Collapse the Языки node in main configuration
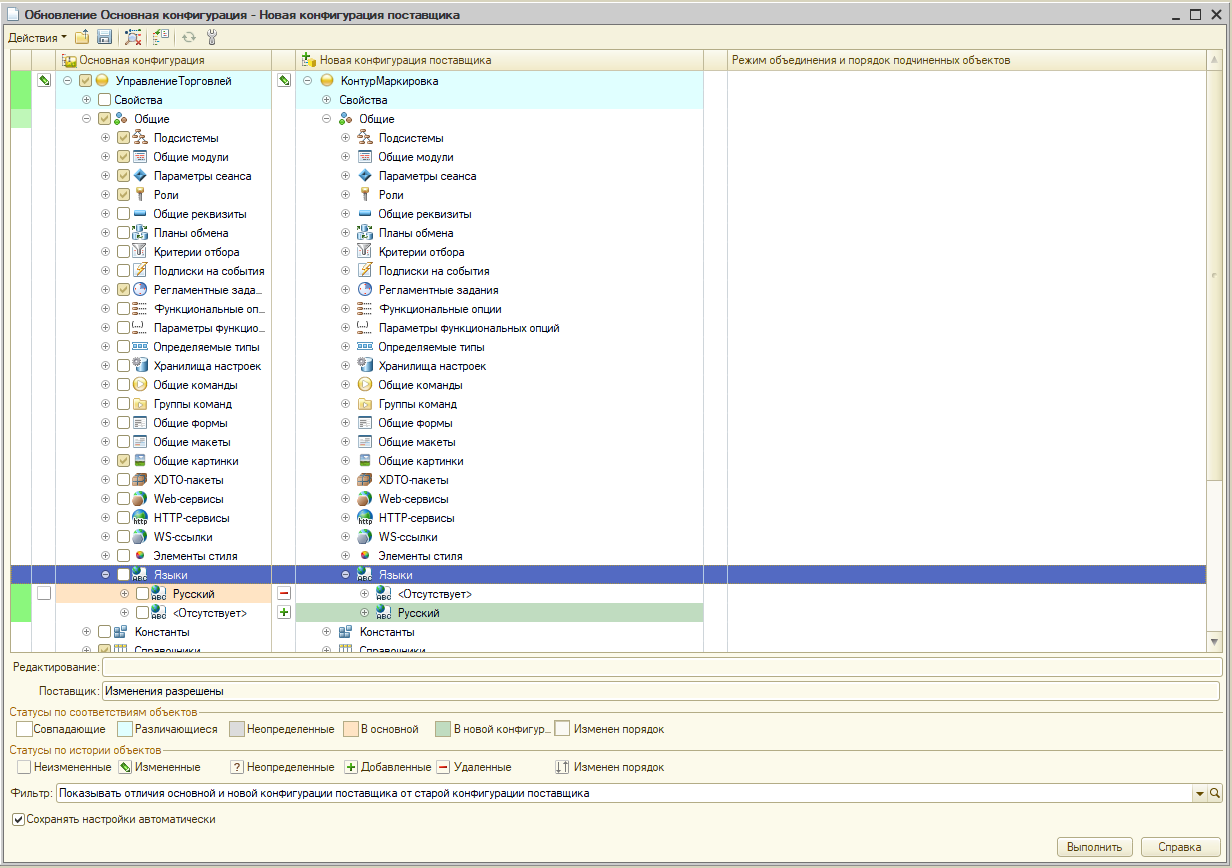This screenshot has width=1232, height=868. click(x=106, y=575)
